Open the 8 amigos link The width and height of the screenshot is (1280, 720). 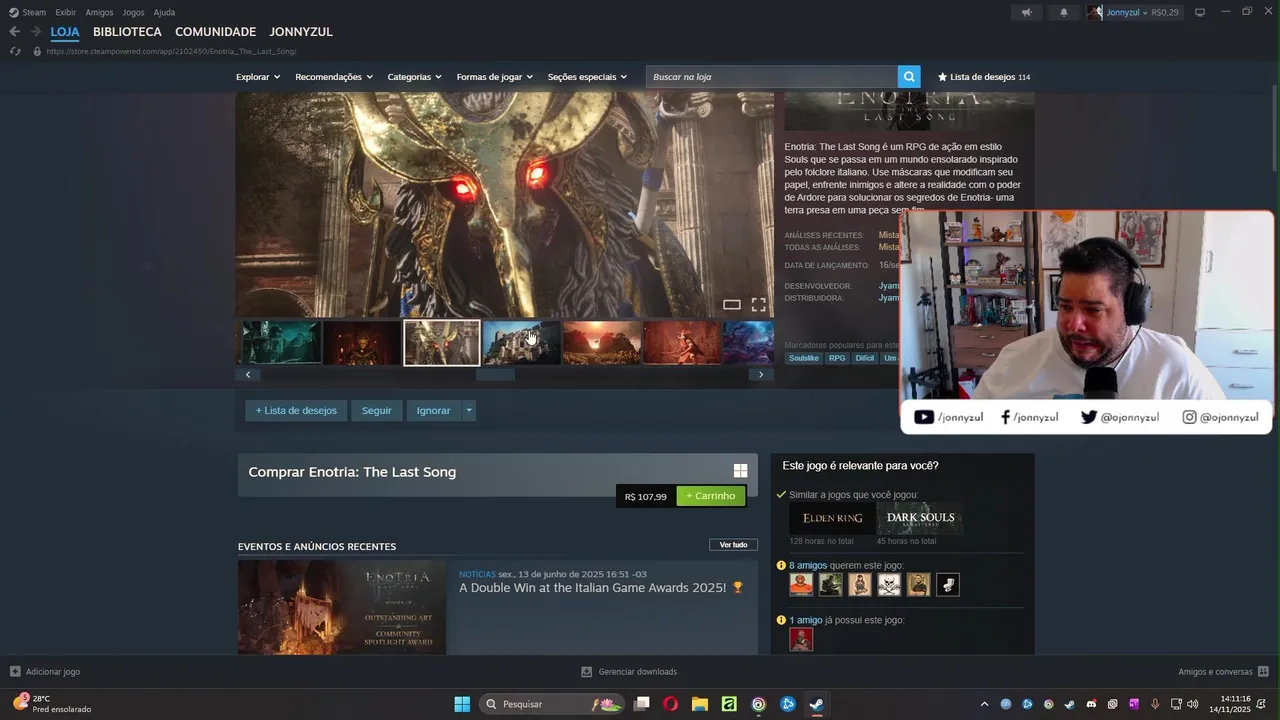tap(808, 565)
